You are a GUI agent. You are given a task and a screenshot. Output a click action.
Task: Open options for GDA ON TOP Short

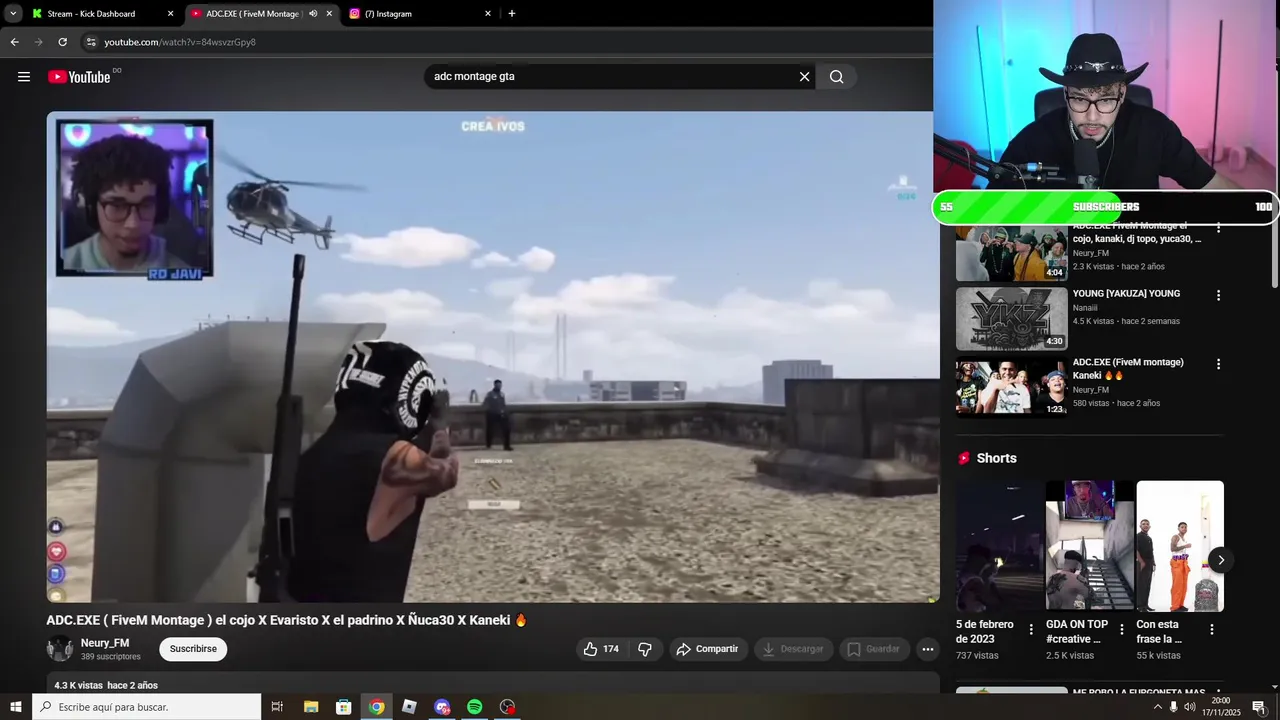(1121, 630)
